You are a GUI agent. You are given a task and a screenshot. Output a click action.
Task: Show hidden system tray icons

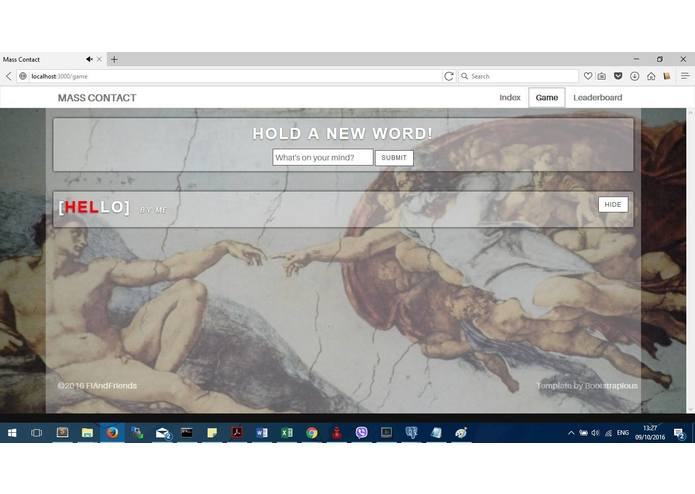point(571,433)
